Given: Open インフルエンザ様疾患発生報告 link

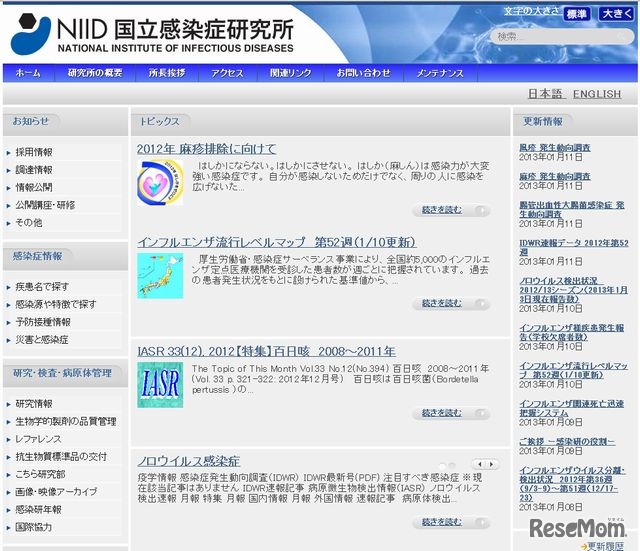Looking at the screenshot, I should click(571, 332).
